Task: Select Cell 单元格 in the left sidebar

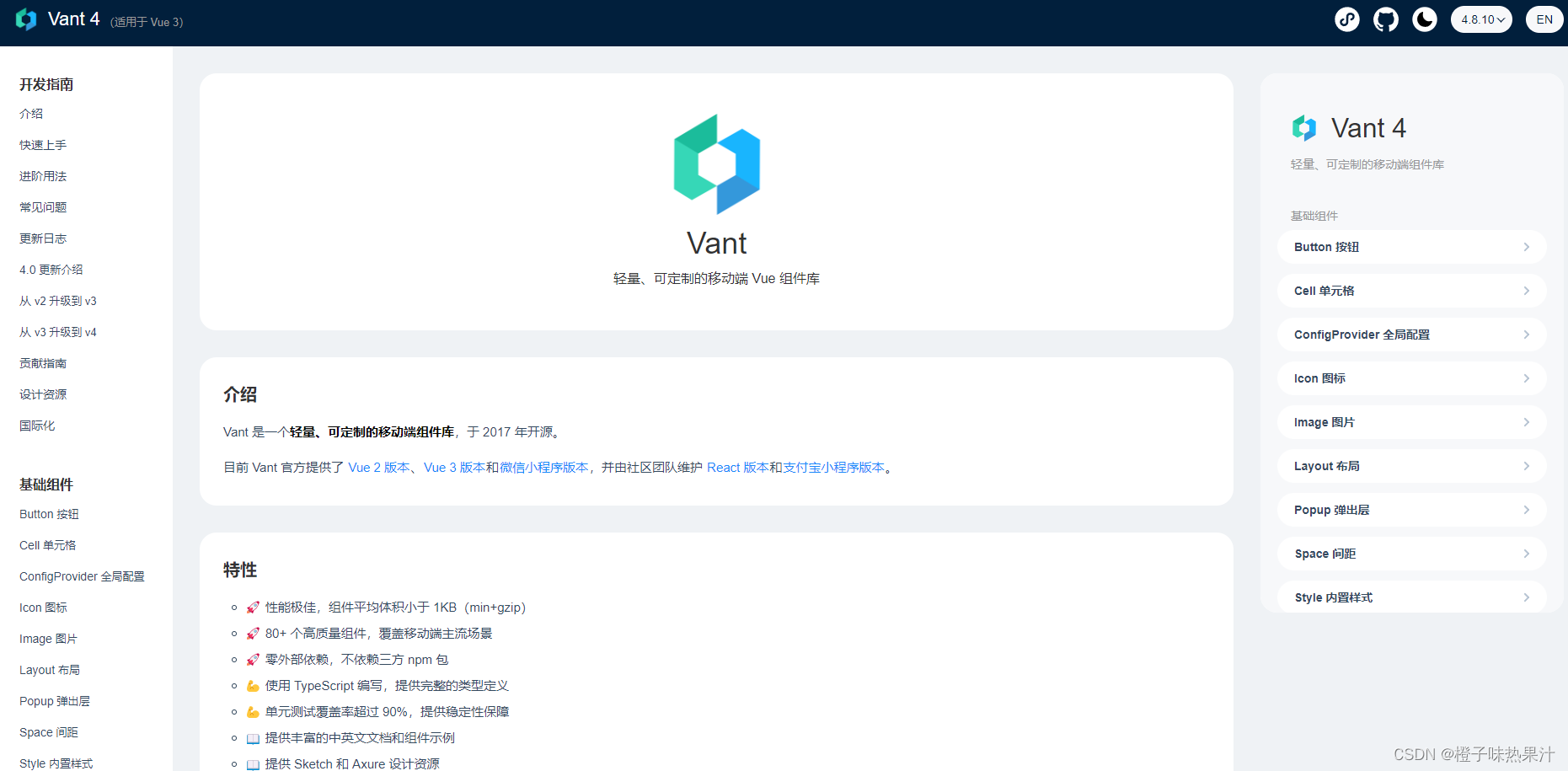Action: coord(48,545)
